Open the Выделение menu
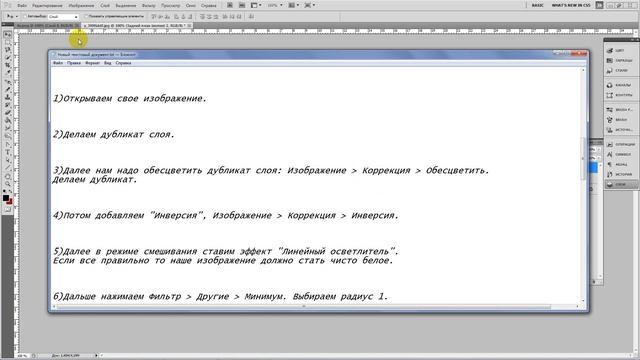 pos(126,6)
